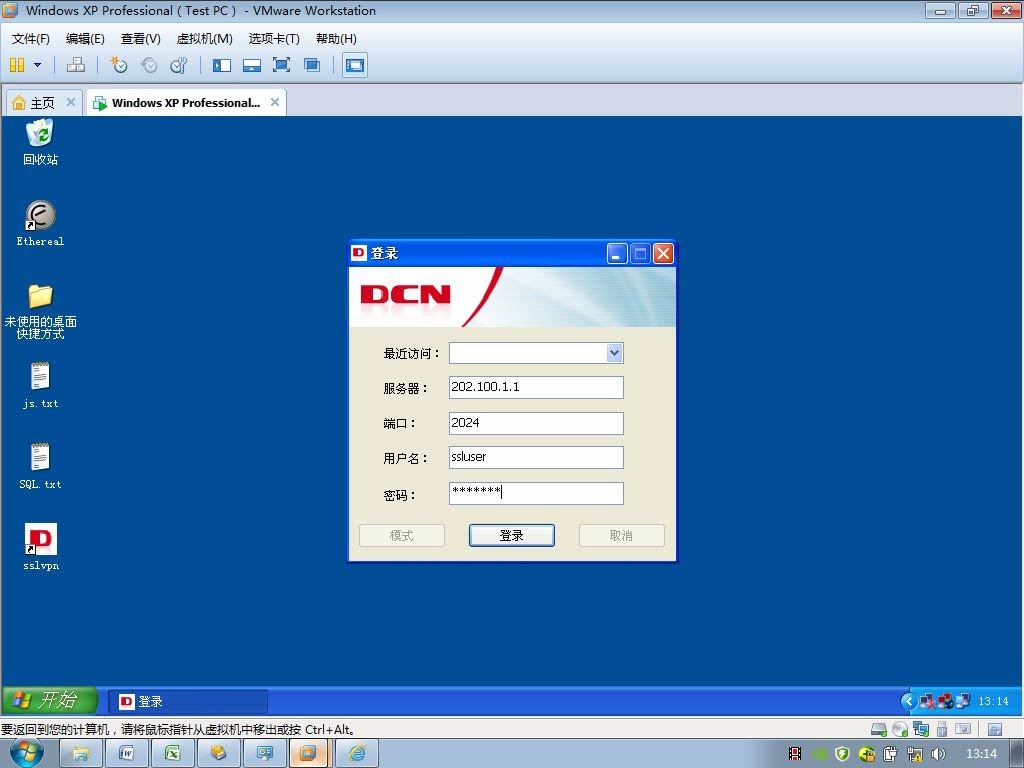Toggle the library sidebar view icon

(x=222, y=65)
